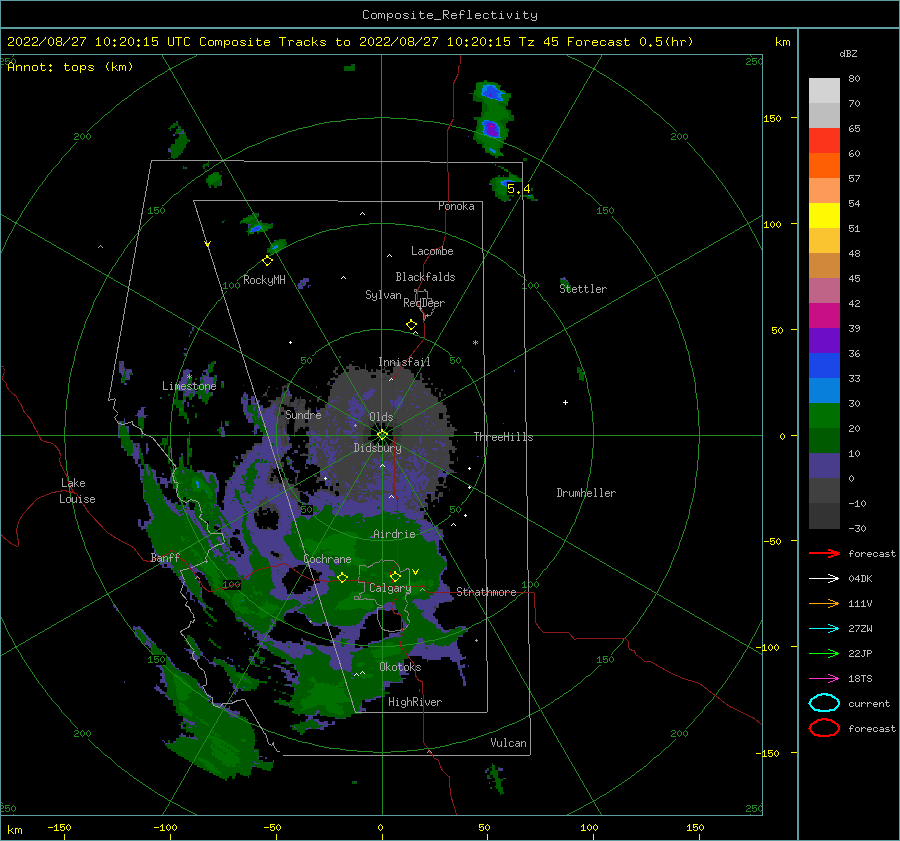The height and width of the screenshot is (841, 900).
Task: Select the orange 111V arrow icon
Action: (824, 603)
